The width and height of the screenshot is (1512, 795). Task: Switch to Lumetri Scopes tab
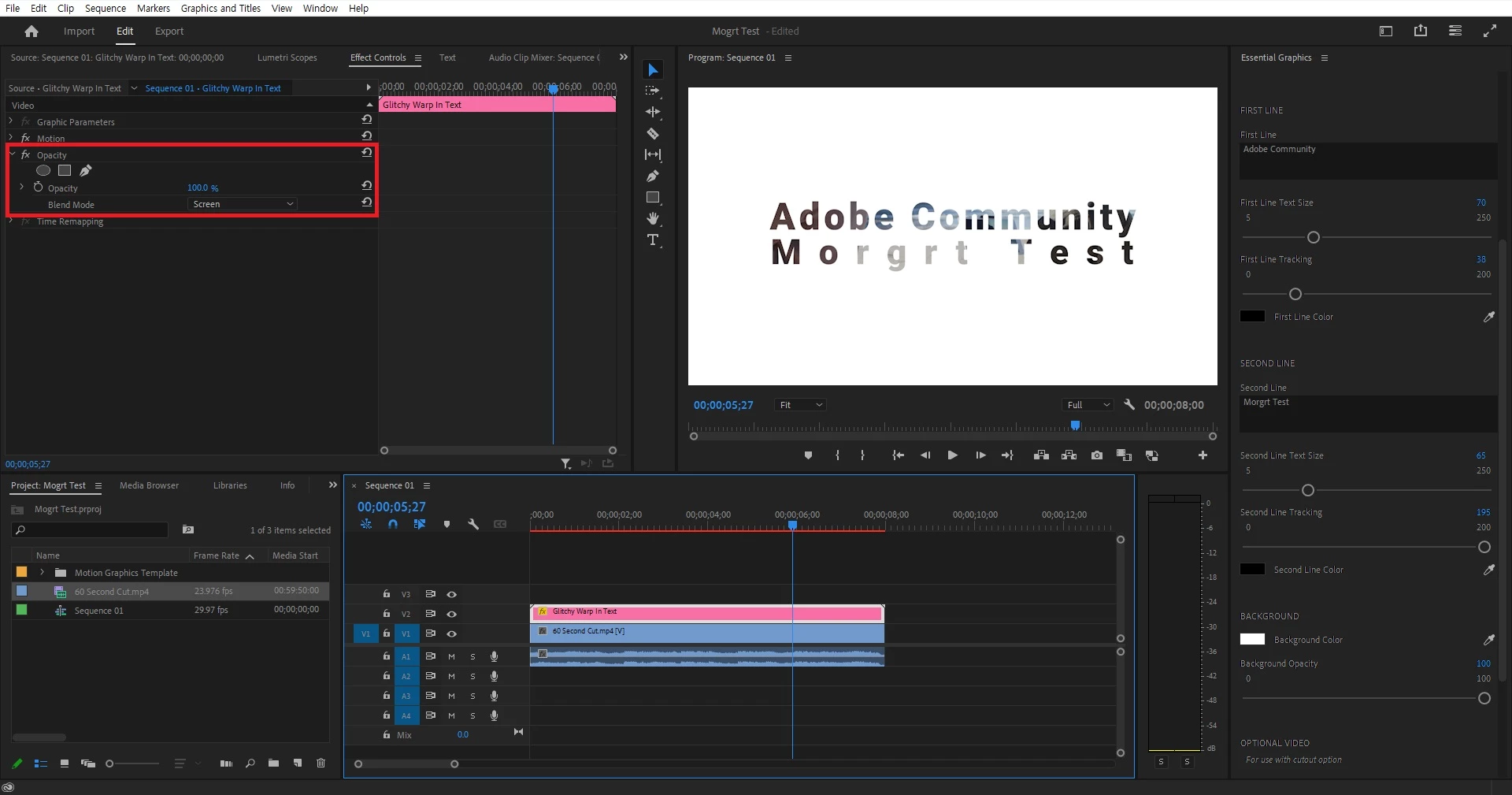coord(287,58)
